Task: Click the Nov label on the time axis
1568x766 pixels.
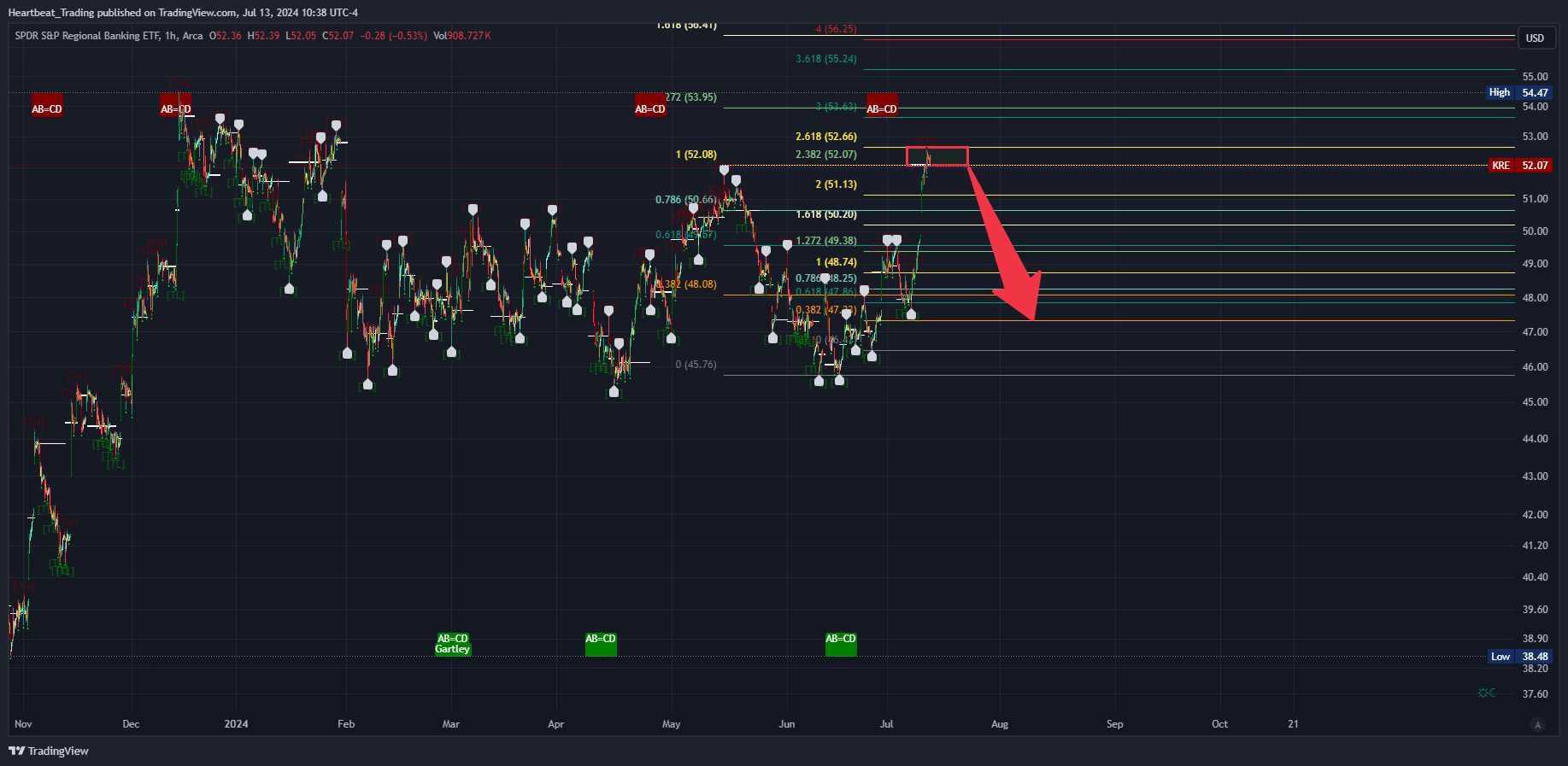Action: click(23, 724)
